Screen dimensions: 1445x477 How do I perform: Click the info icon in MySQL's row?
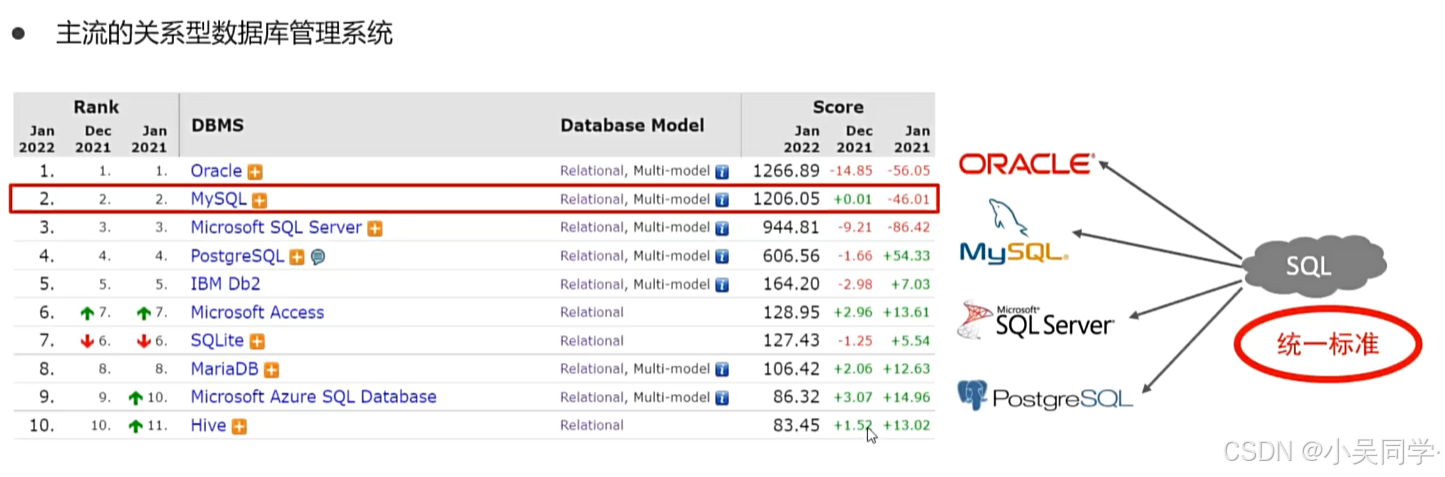coord(721,200)
